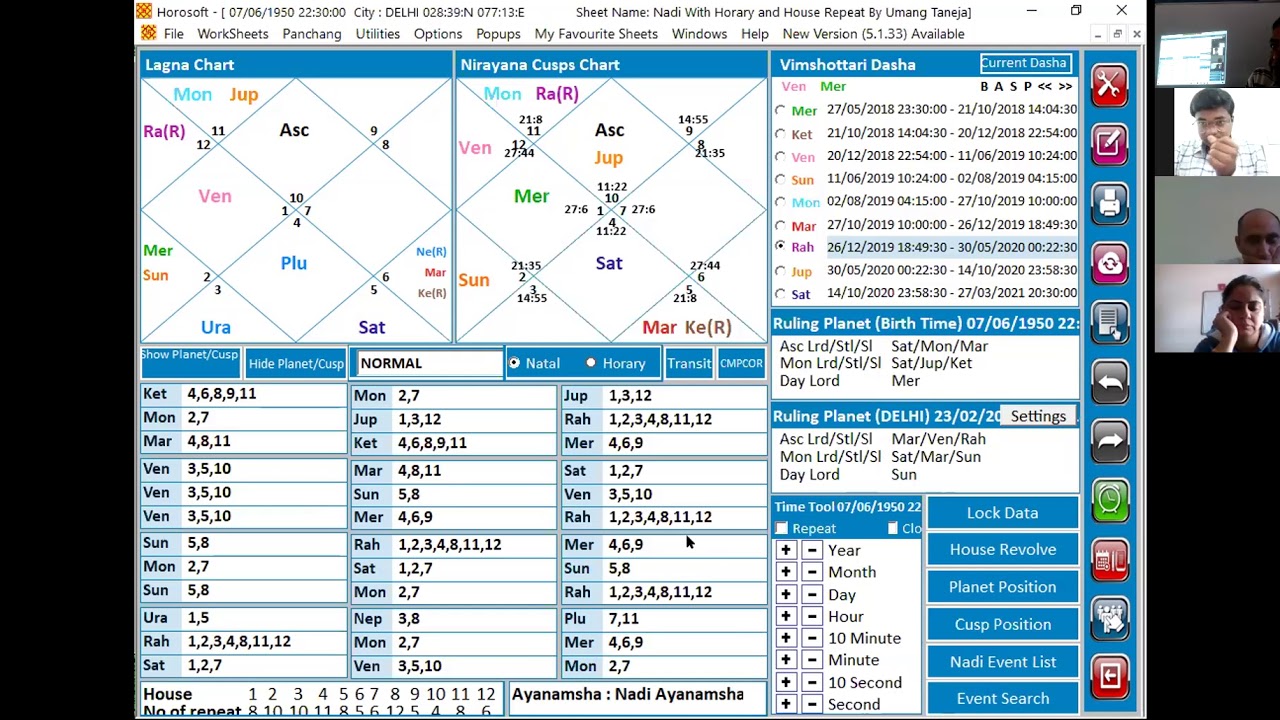Click the undo back arrow icon
Image resolution: width=1280 pixels, height=720 pixels.
(x=1109, y=381)
